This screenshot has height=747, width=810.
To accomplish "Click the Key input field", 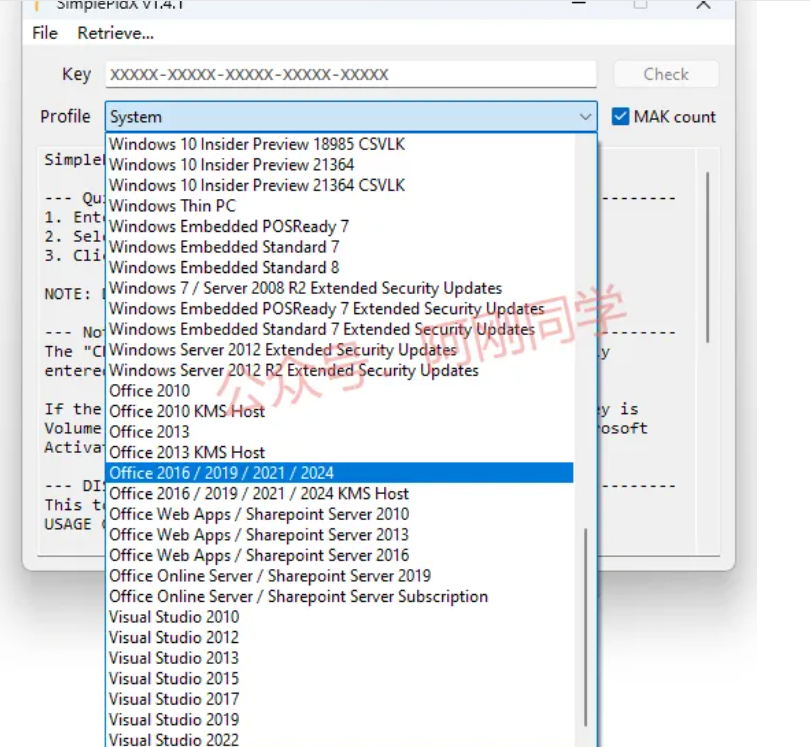I will click(351, 74).
